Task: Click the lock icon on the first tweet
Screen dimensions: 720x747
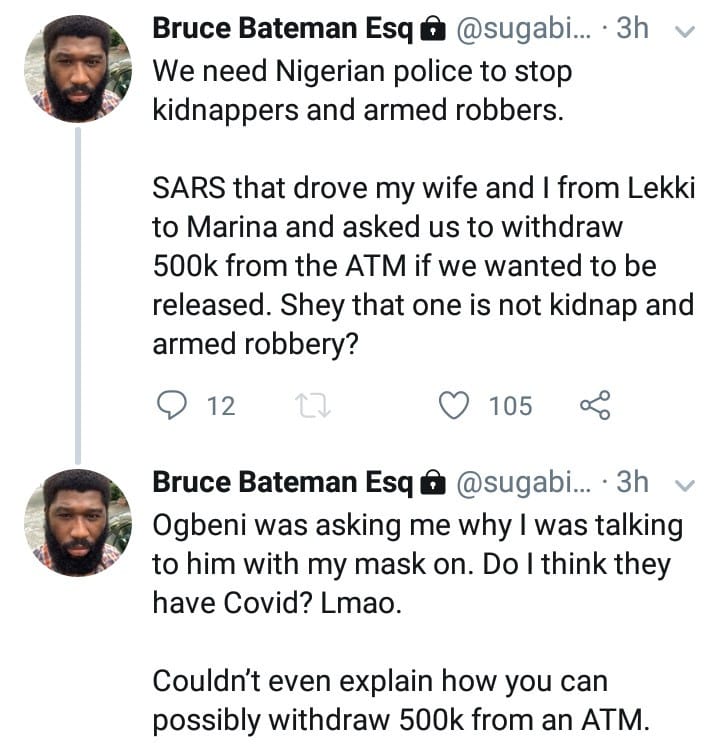Action: coord(432,31)
